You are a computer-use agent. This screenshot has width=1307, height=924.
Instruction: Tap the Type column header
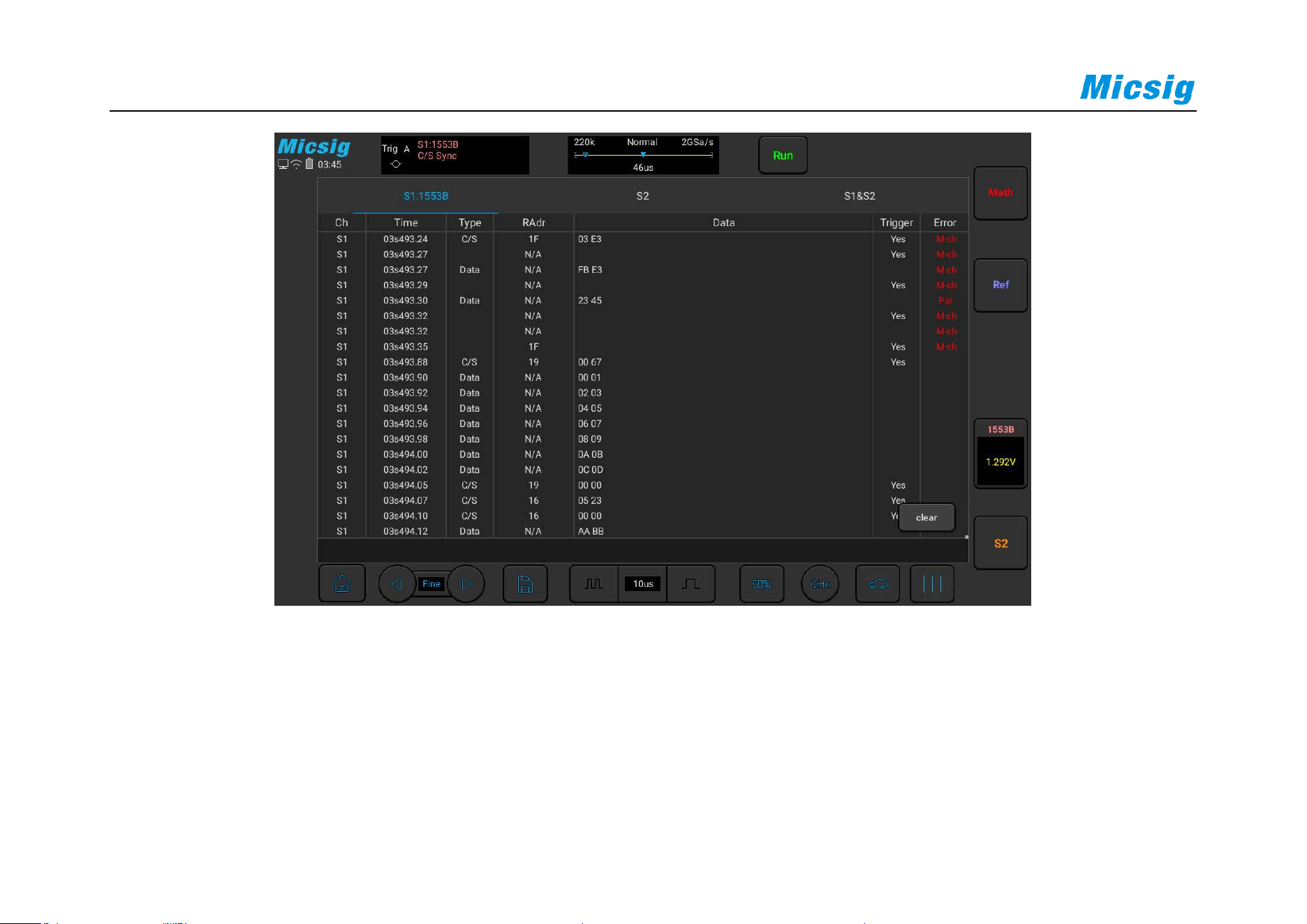[470, 223]
